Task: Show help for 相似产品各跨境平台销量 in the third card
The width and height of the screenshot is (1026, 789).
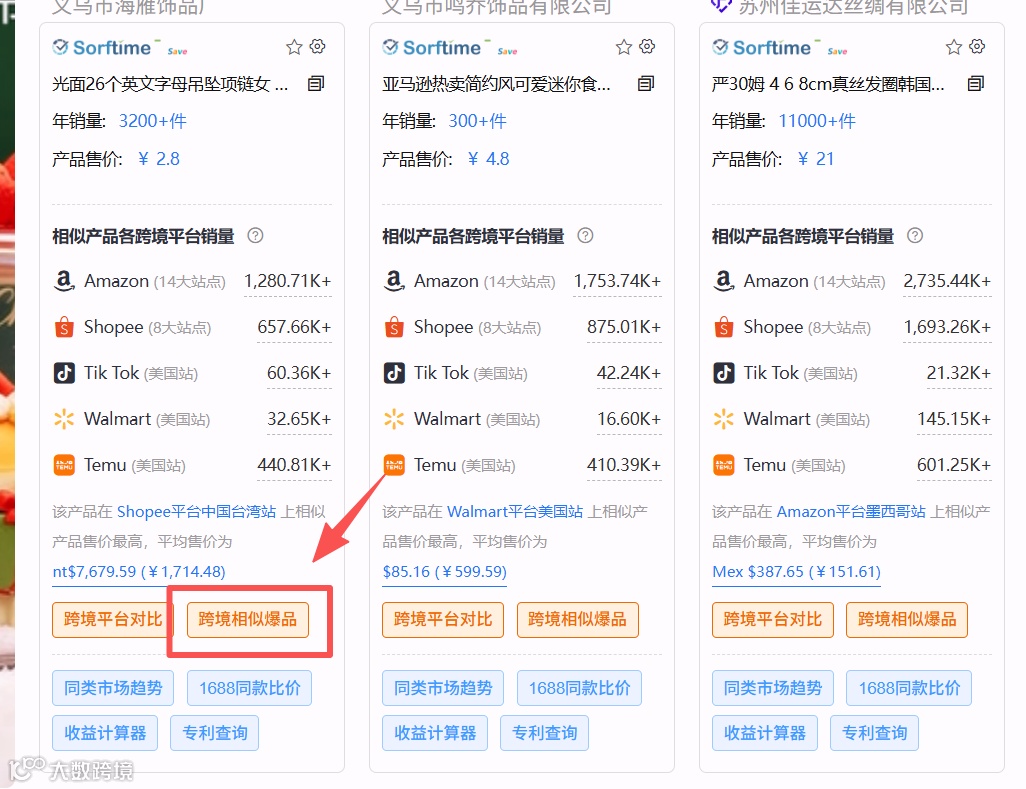Action: (x=915, y=236)
